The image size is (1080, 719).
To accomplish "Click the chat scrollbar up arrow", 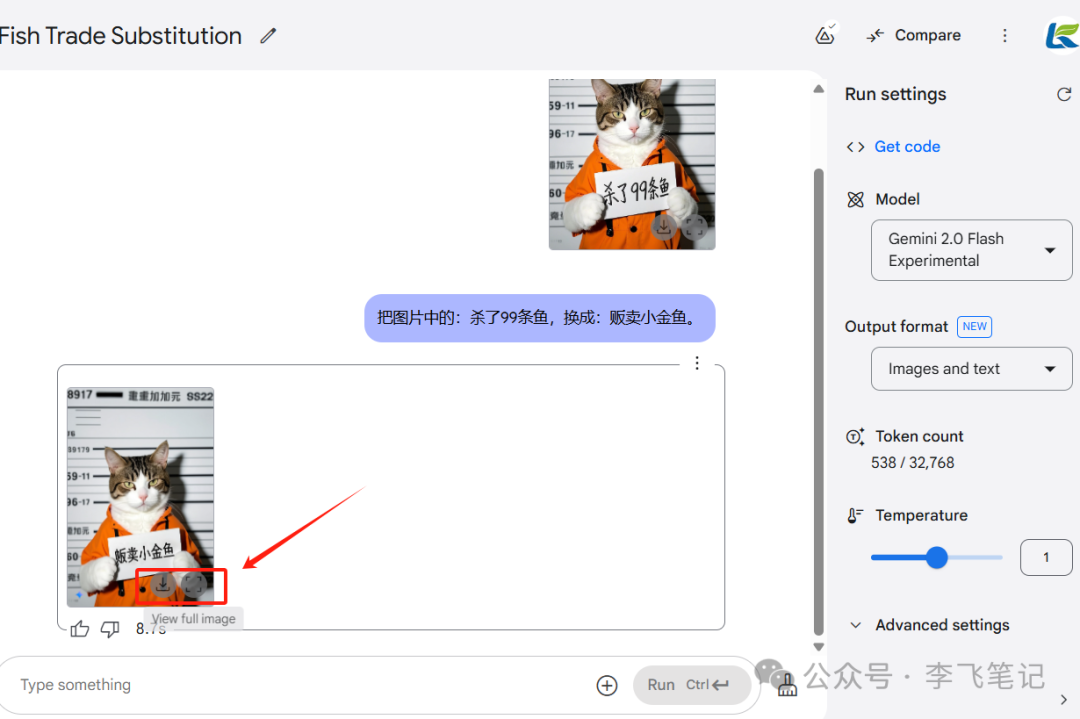I will 818,89.
